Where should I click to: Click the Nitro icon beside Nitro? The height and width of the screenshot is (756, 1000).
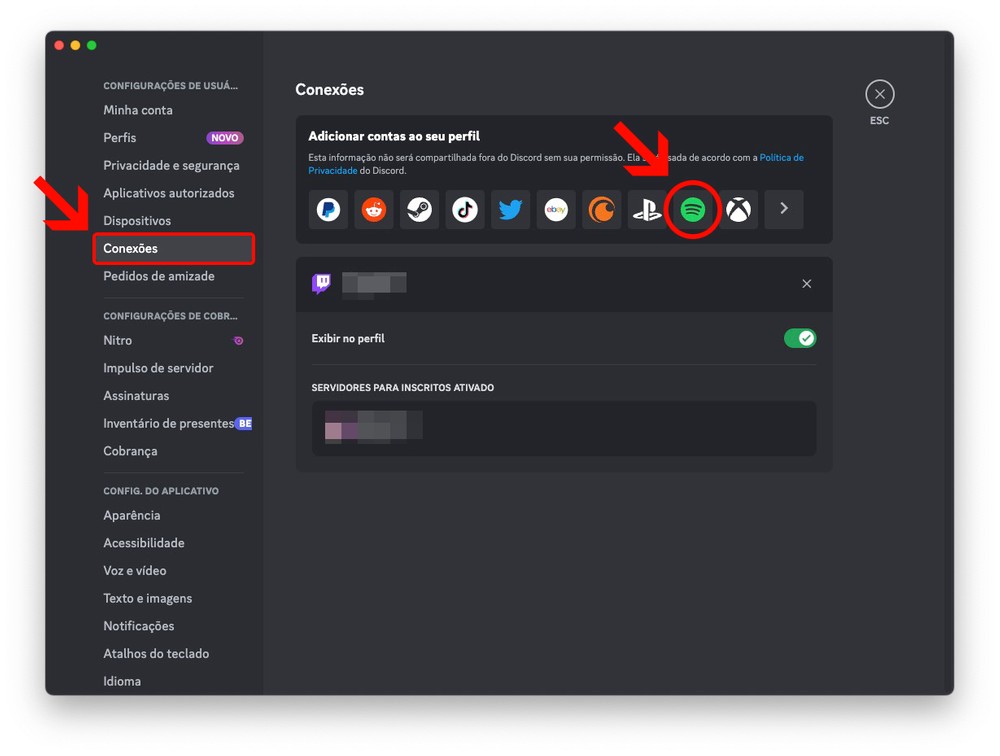point(239,341)
